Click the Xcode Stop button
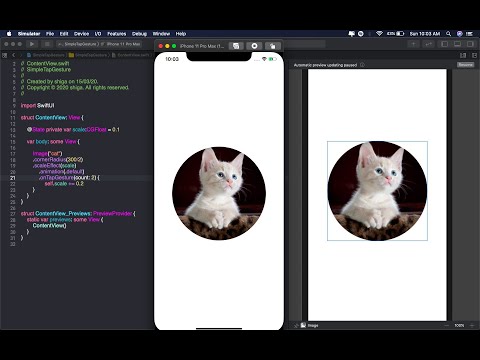This screenshot has width=480, height=360. tap(47, 44)
